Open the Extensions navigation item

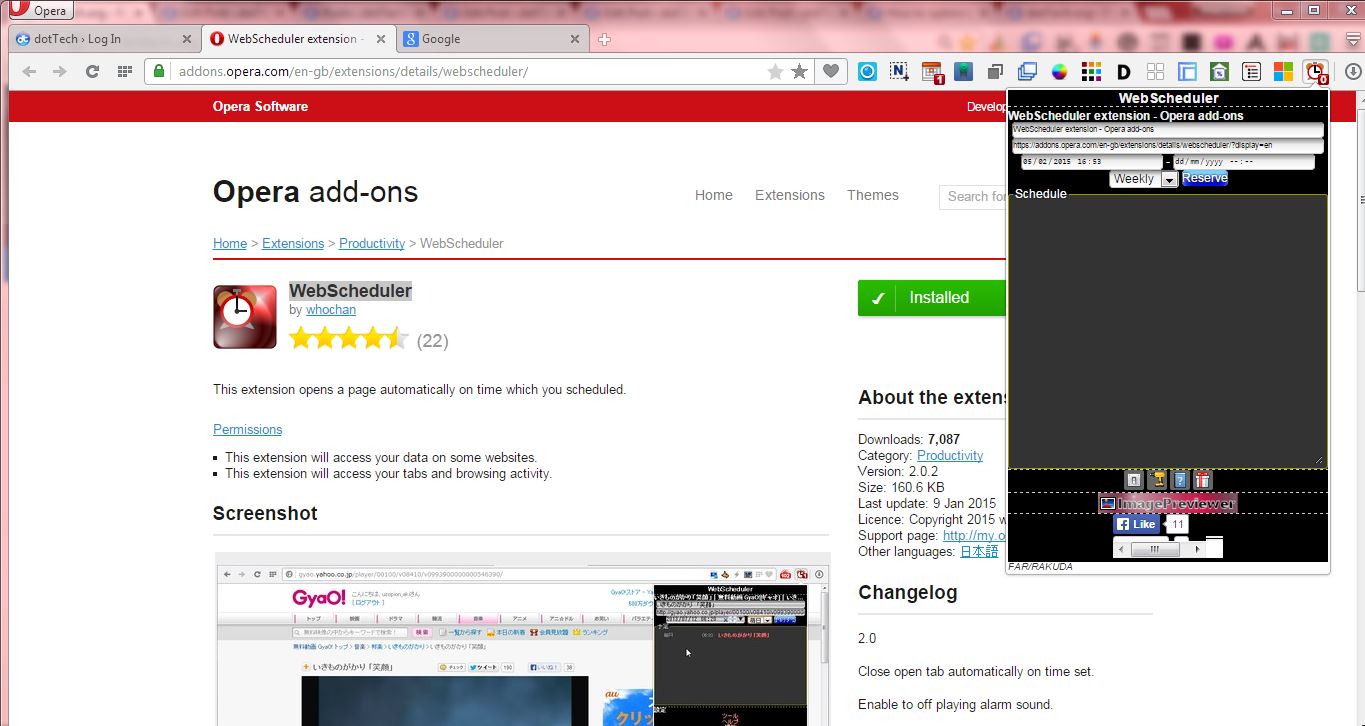tap(790, 195)
